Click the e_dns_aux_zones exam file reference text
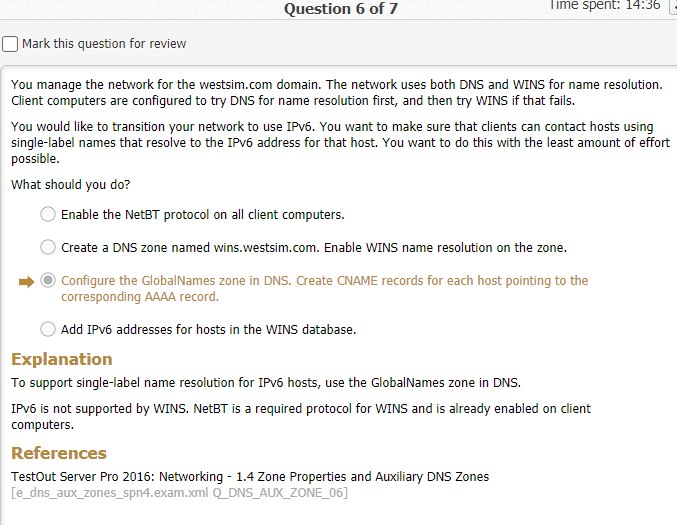Viewport: 677px width, 525px height. point(179,493)
